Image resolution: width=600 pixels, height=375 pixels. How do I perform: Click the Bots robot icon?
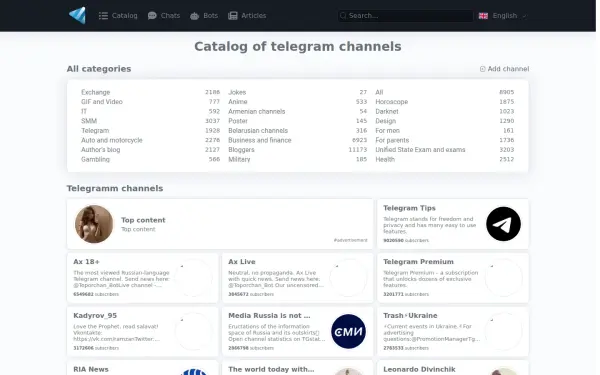(194, 16)
